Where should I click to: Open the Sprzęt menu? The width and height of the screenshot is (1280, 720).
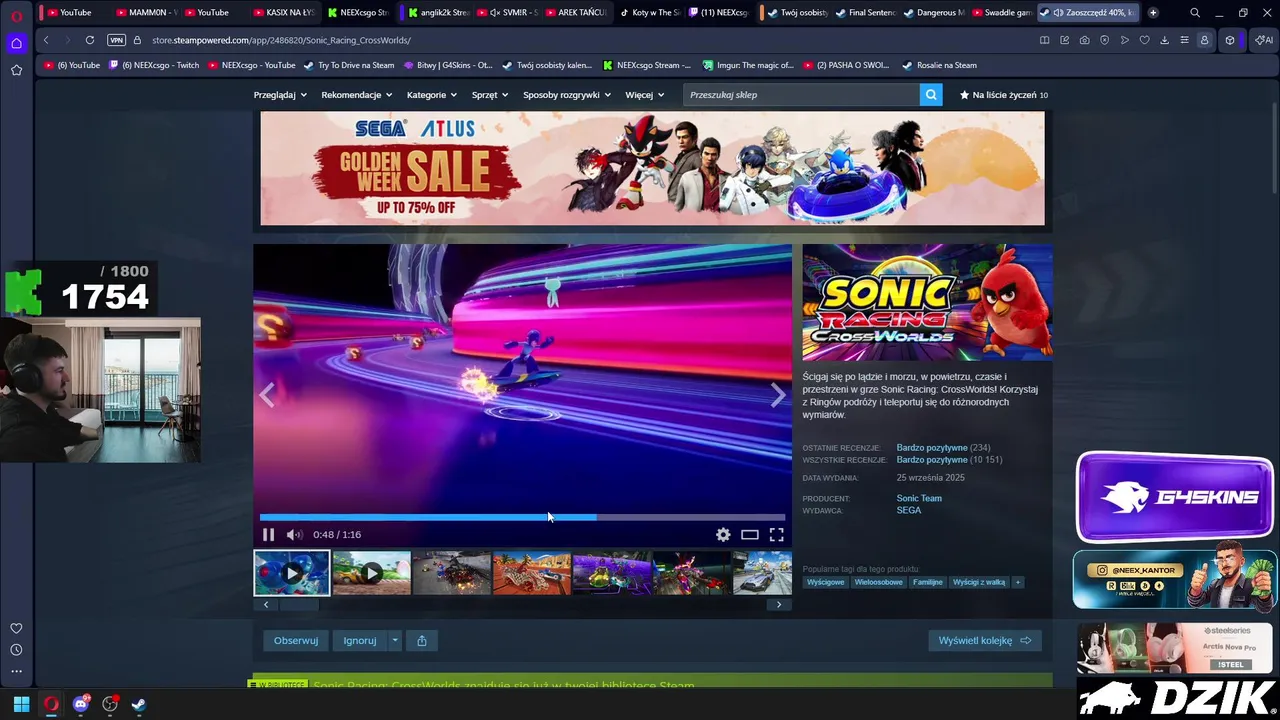tap(490, 95)
